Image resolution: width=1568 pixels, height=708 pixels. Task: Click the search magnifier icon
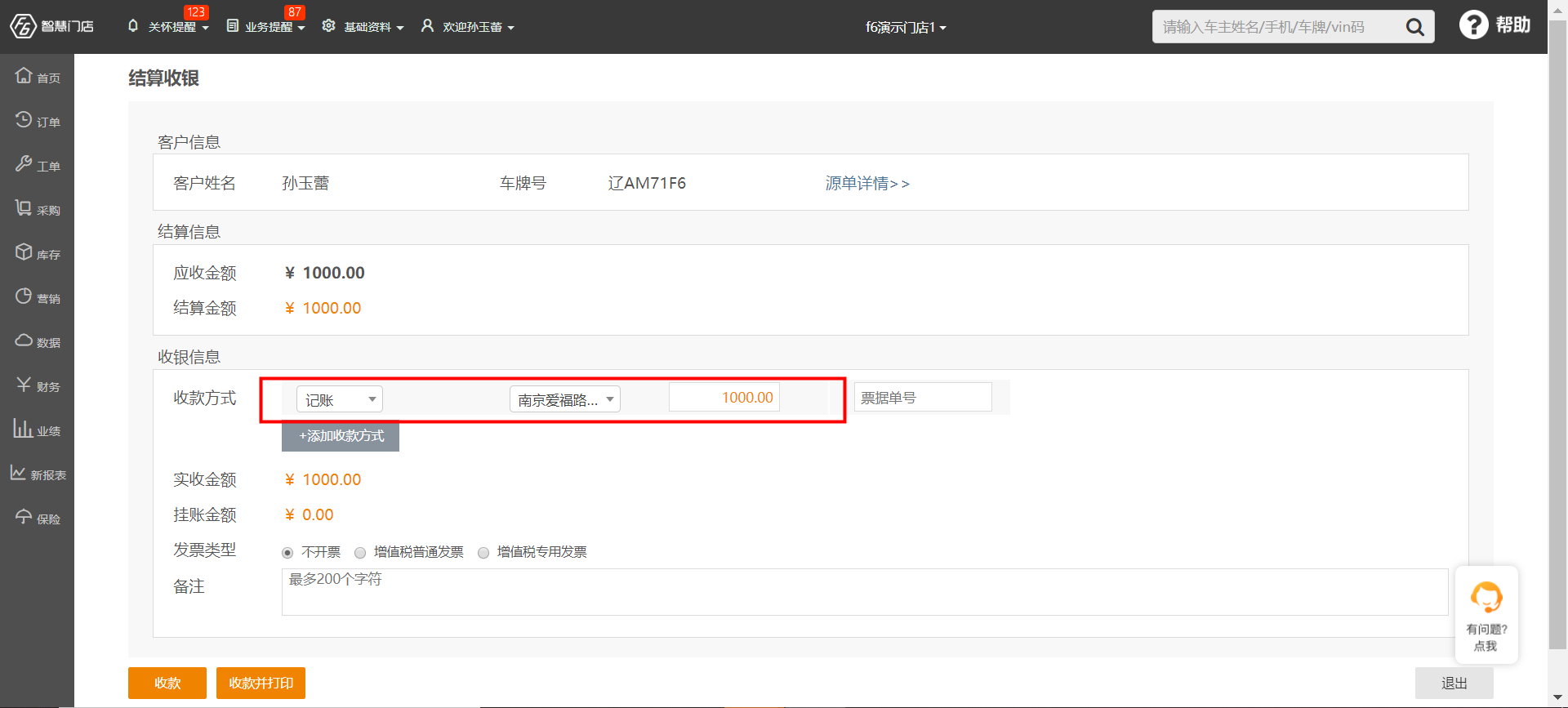point(1414,28)
